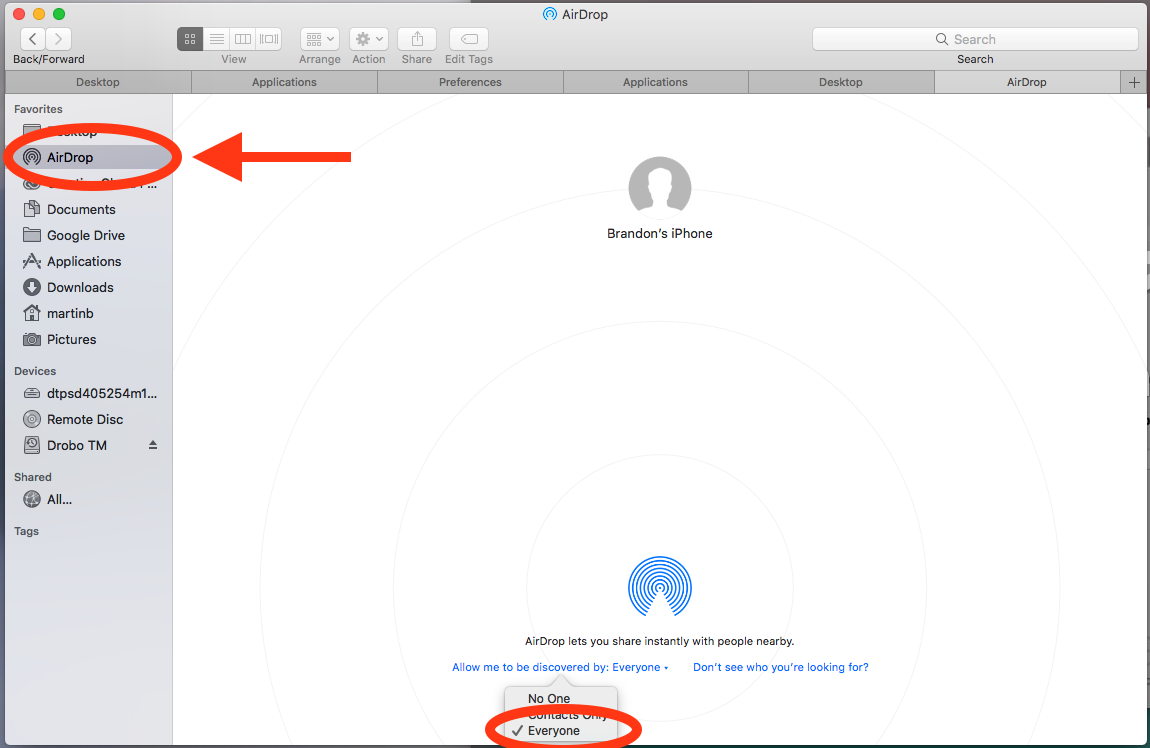Click in the Search field
Screen dimensions: 1150x748
(x=975, y=39)
